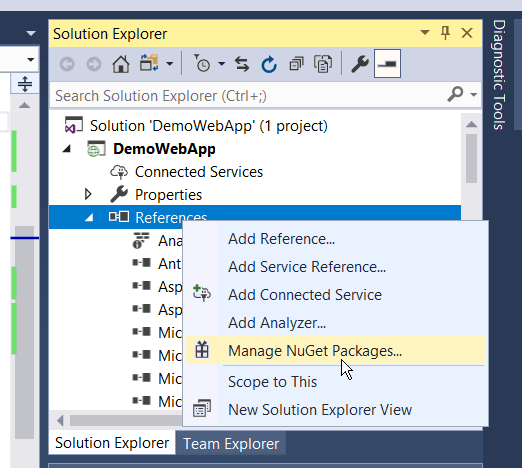
Task: Open the Pending Changes Filter dropdown arrow
Action: (x=222, y=63)
